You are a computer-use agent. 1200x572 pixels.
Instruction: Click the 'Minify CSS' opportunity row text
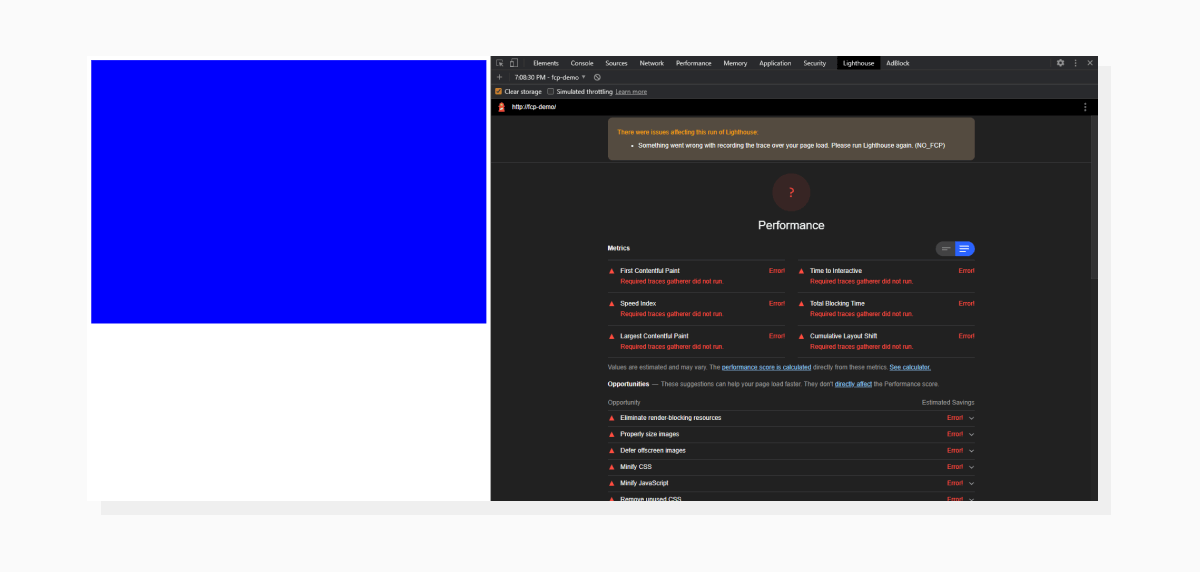636,467
